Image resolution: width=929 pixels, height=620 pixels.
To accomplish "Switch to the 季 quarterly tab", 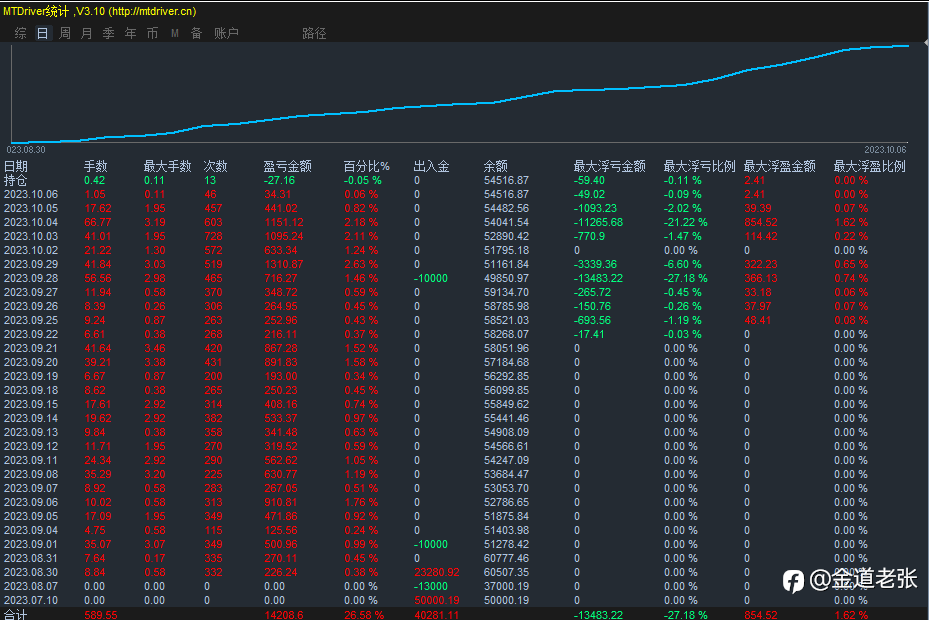I will tap(108, 33).
